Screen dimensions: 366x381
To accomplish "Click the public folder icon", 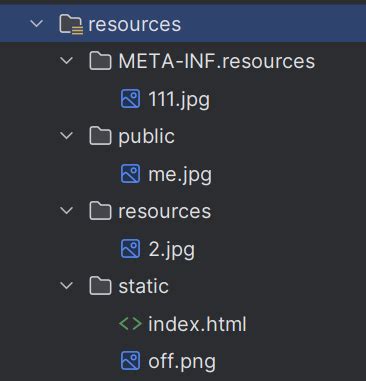I will point(100,136).
